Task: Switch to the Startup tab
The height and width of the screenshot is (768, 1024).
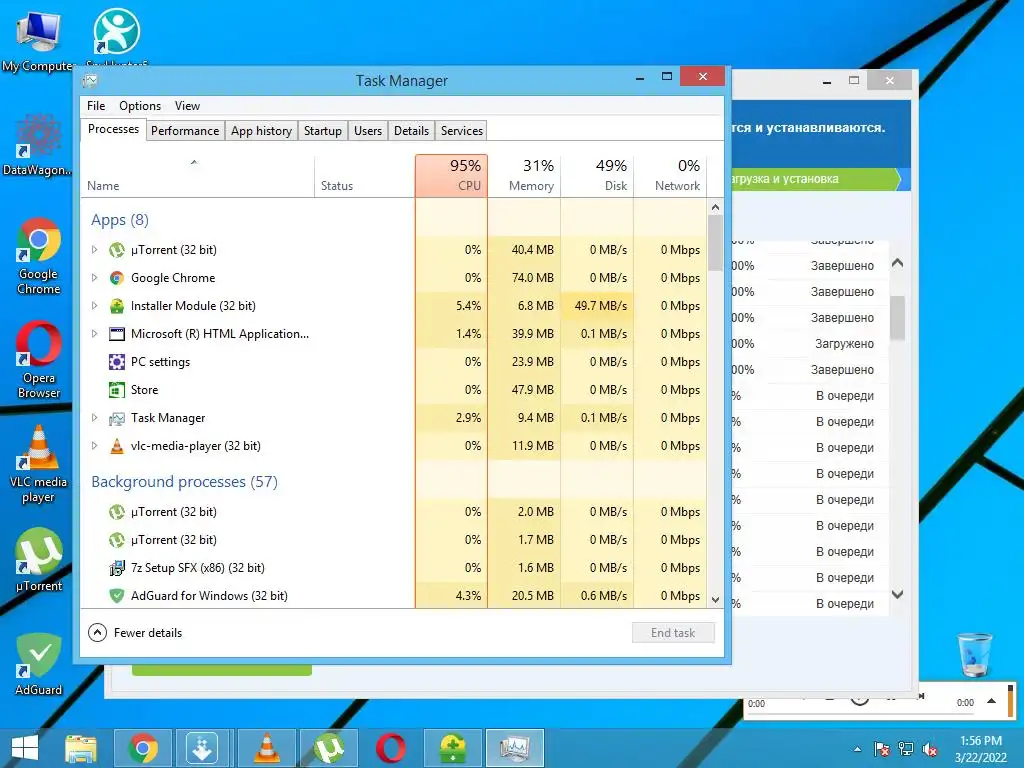Action: (323, 131)
